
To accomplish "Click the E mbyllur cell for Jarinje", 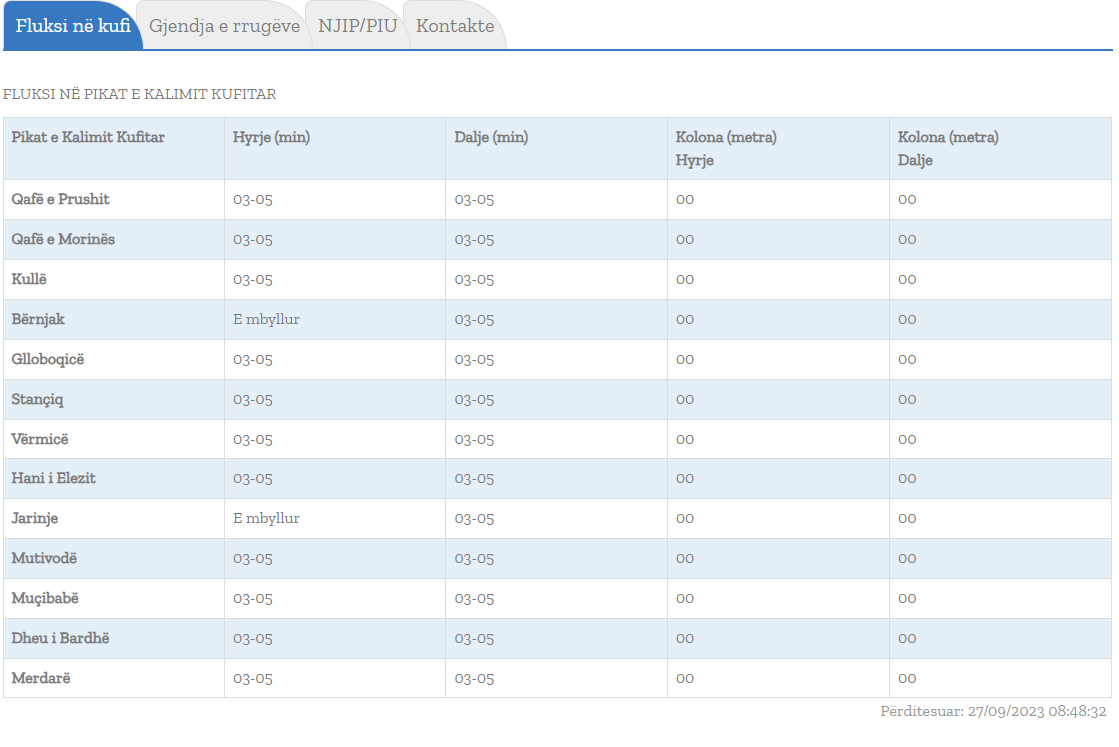I will point(266,518).
